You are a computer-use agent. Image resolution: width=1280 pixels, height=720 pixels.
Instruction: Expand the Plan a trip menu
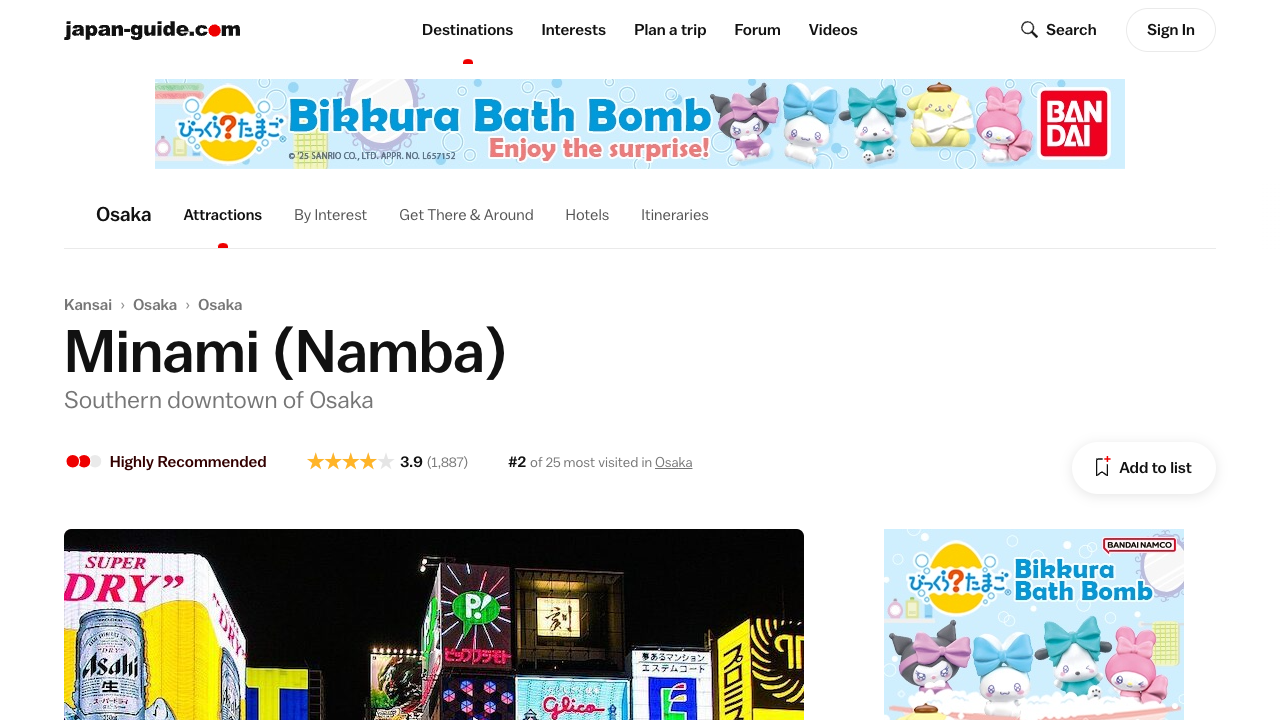click(x=670, y=30)
